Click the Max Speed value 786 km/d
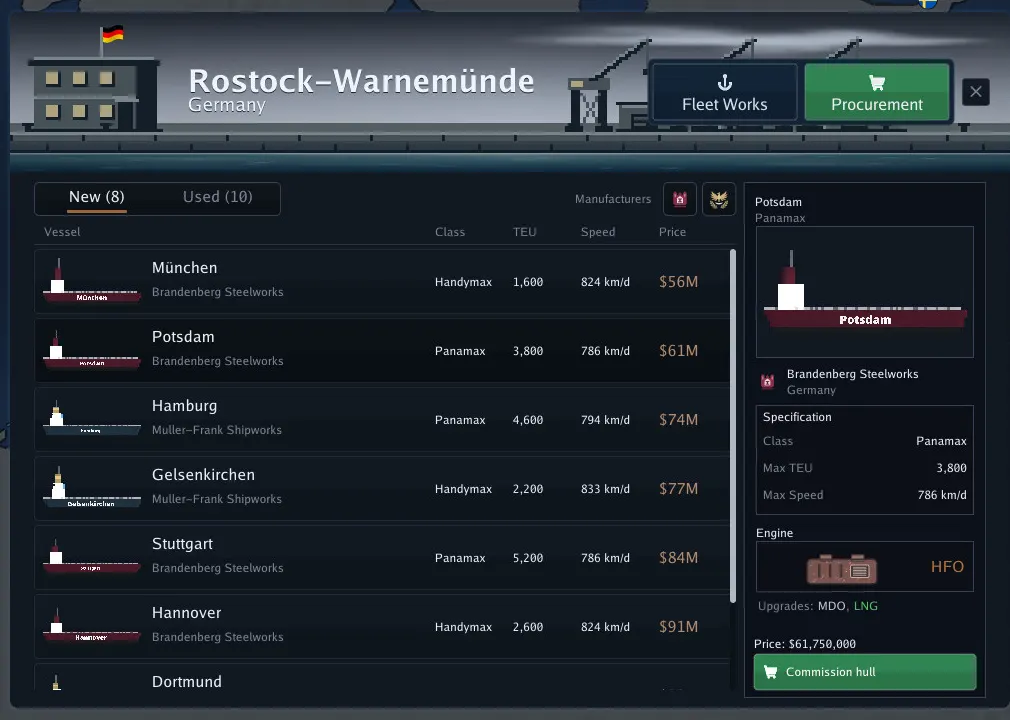Screen dimensions: 1010x720 (942, 495)
